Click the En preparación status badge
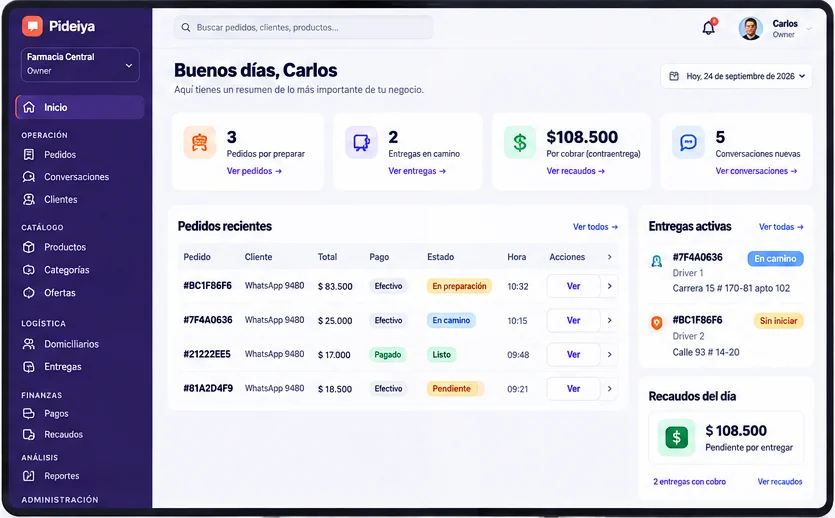Image resolution: width=835 pixels, height=518 pixels. click(x=459, y=286)
